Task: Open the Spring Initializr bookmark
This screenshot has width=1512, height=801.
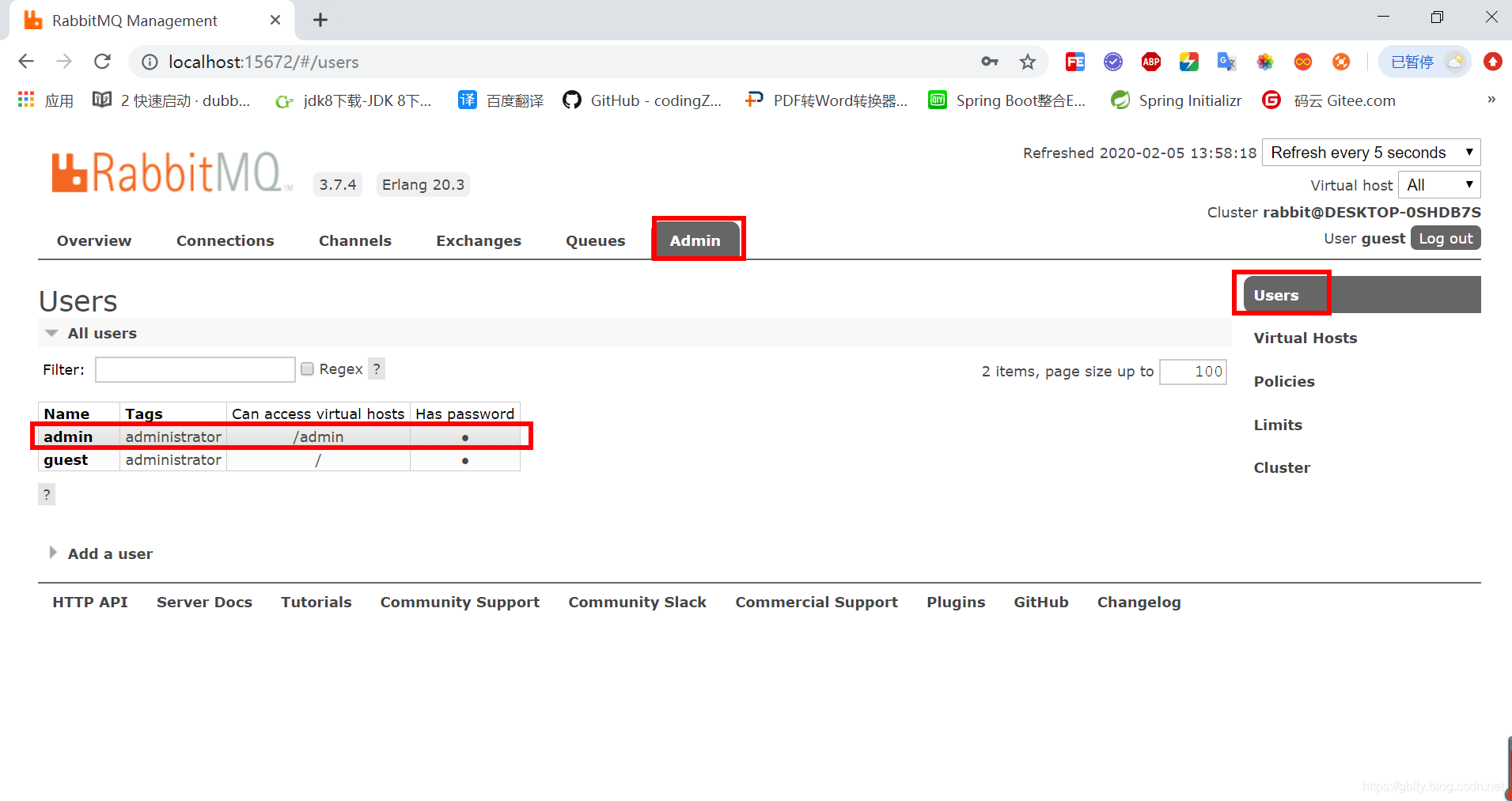Action: tap(1177, 100)
